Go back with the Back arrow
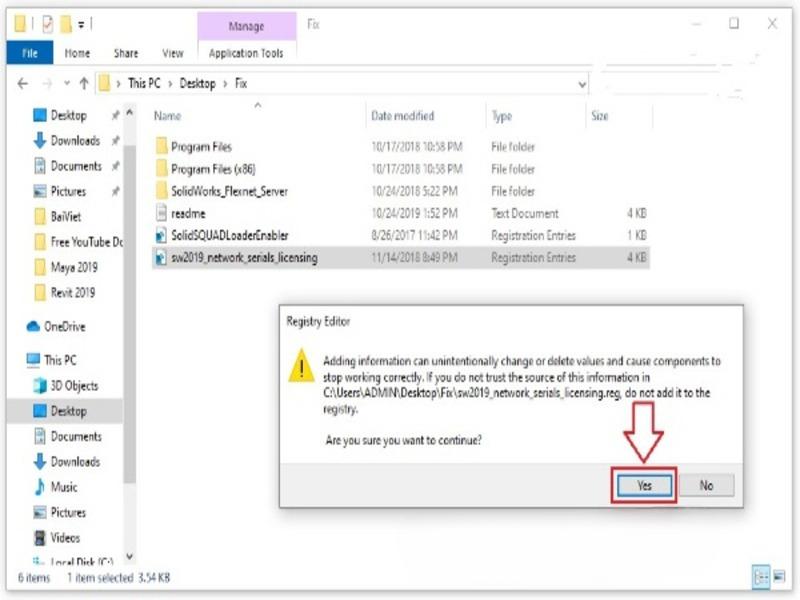 pos(22,84)
